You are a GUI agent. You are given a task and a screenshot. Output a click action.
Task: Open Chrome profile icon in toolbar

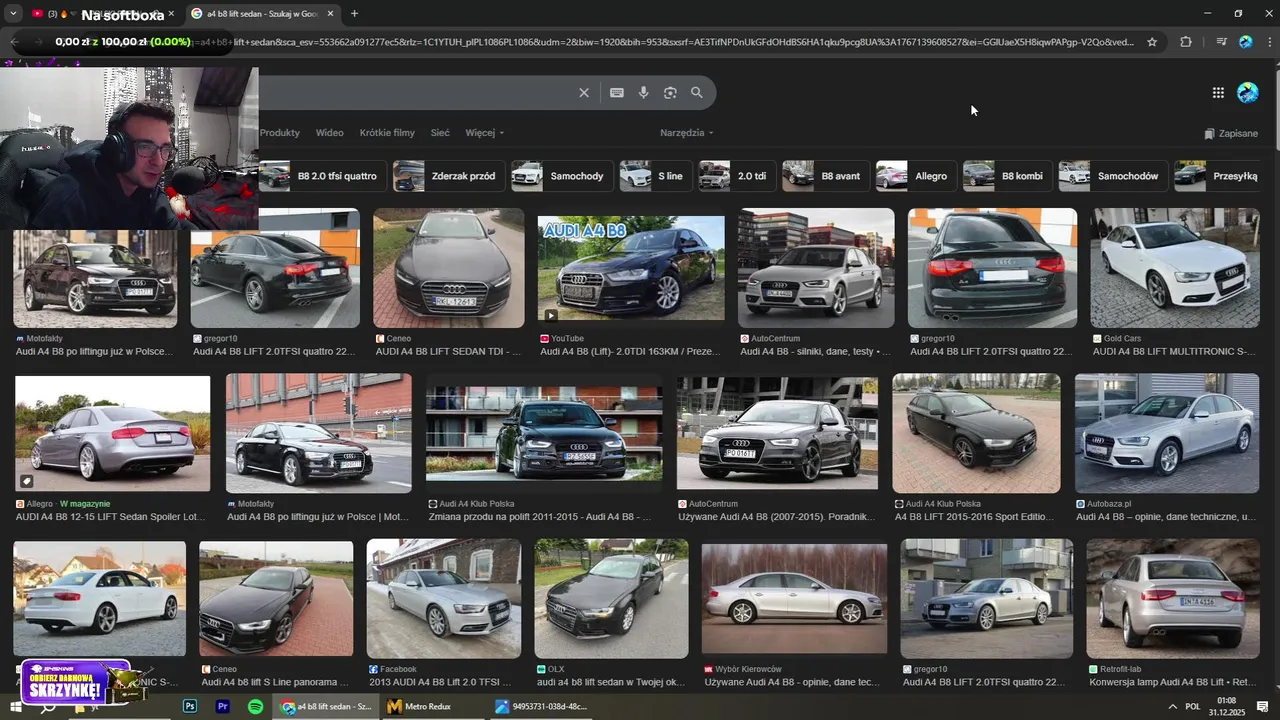(x=1245, y=42)
